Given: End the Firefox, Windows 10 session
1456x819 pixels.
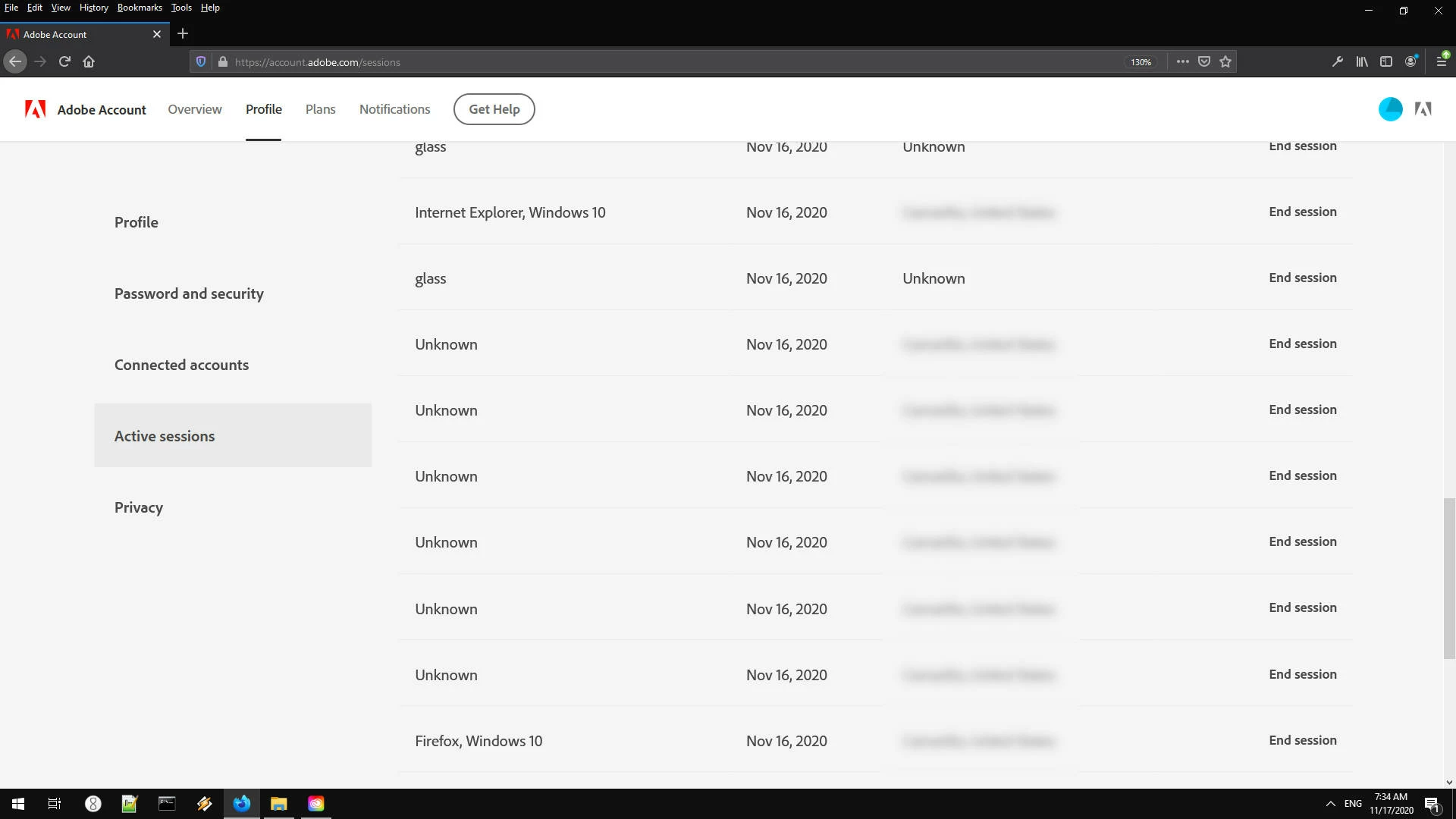Looking at the screenshot, I should 1302,741.
